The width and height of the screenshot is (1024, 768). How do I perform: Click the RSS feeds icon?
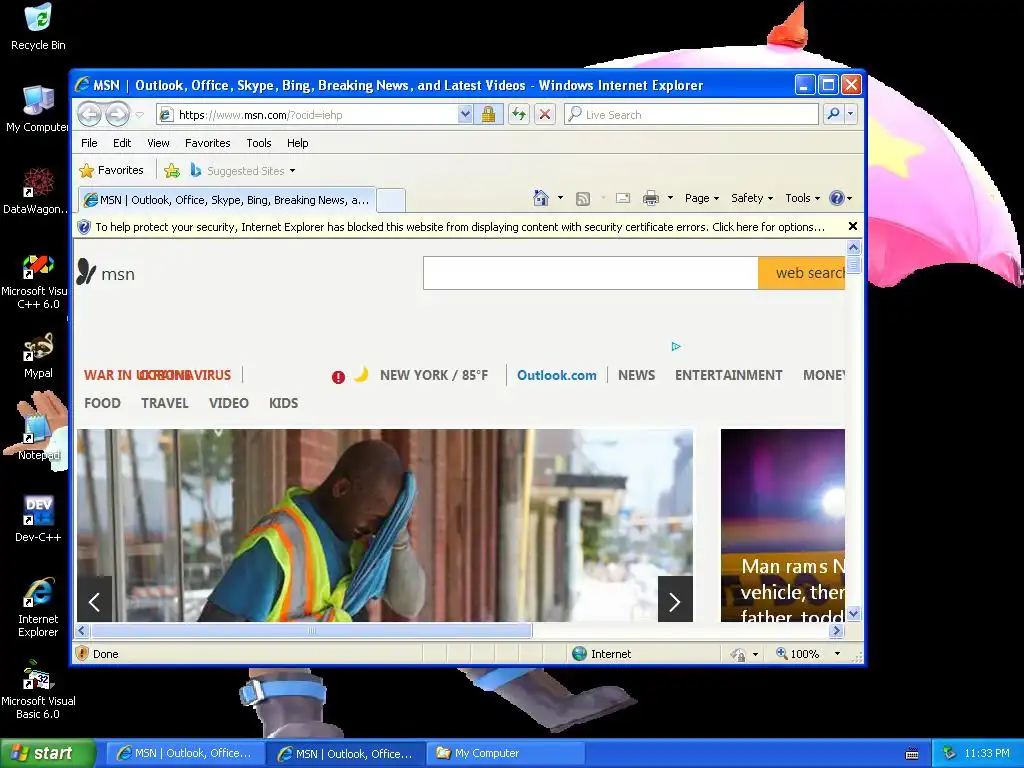[x=583, y=199]
